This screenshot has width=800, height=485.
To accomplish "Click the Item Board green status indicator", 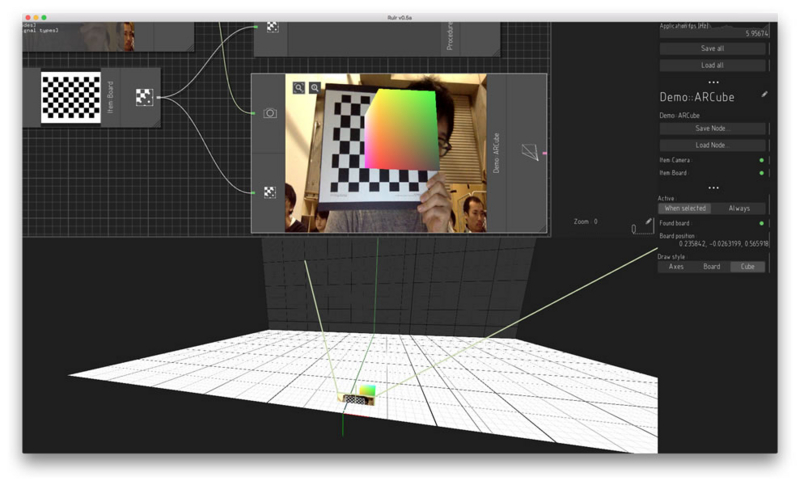I will click(762, 173).
